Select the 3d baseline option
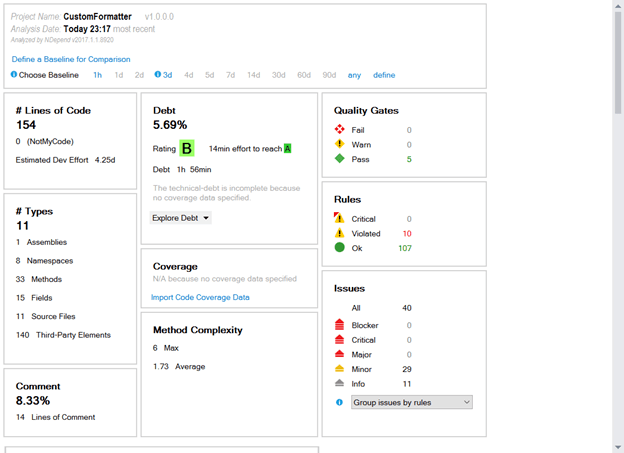The height and width of the screenshot is (453, 624). coord(167,75)
